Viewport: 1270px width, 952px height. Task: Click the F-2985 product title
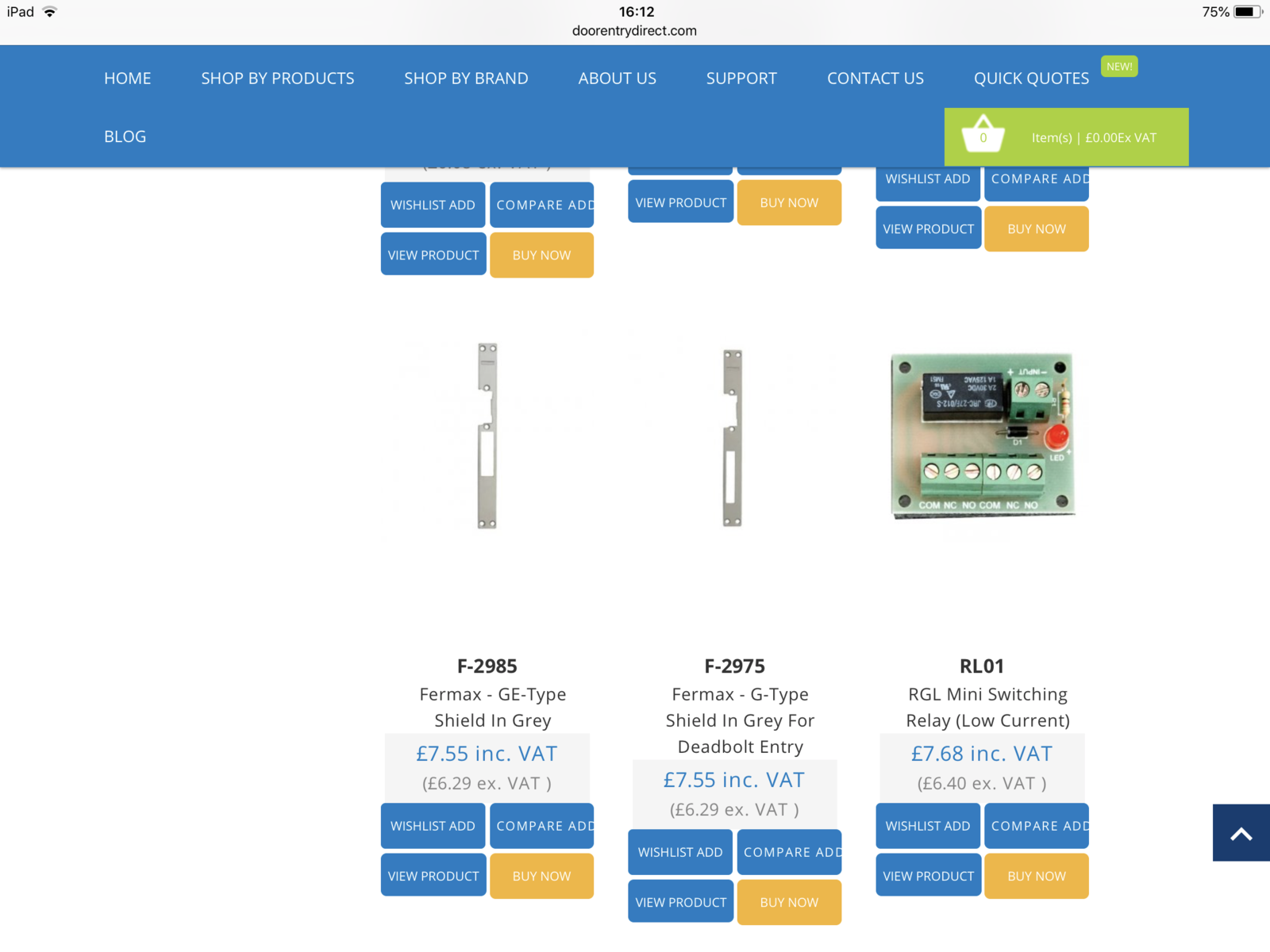(x=487, y=666)
